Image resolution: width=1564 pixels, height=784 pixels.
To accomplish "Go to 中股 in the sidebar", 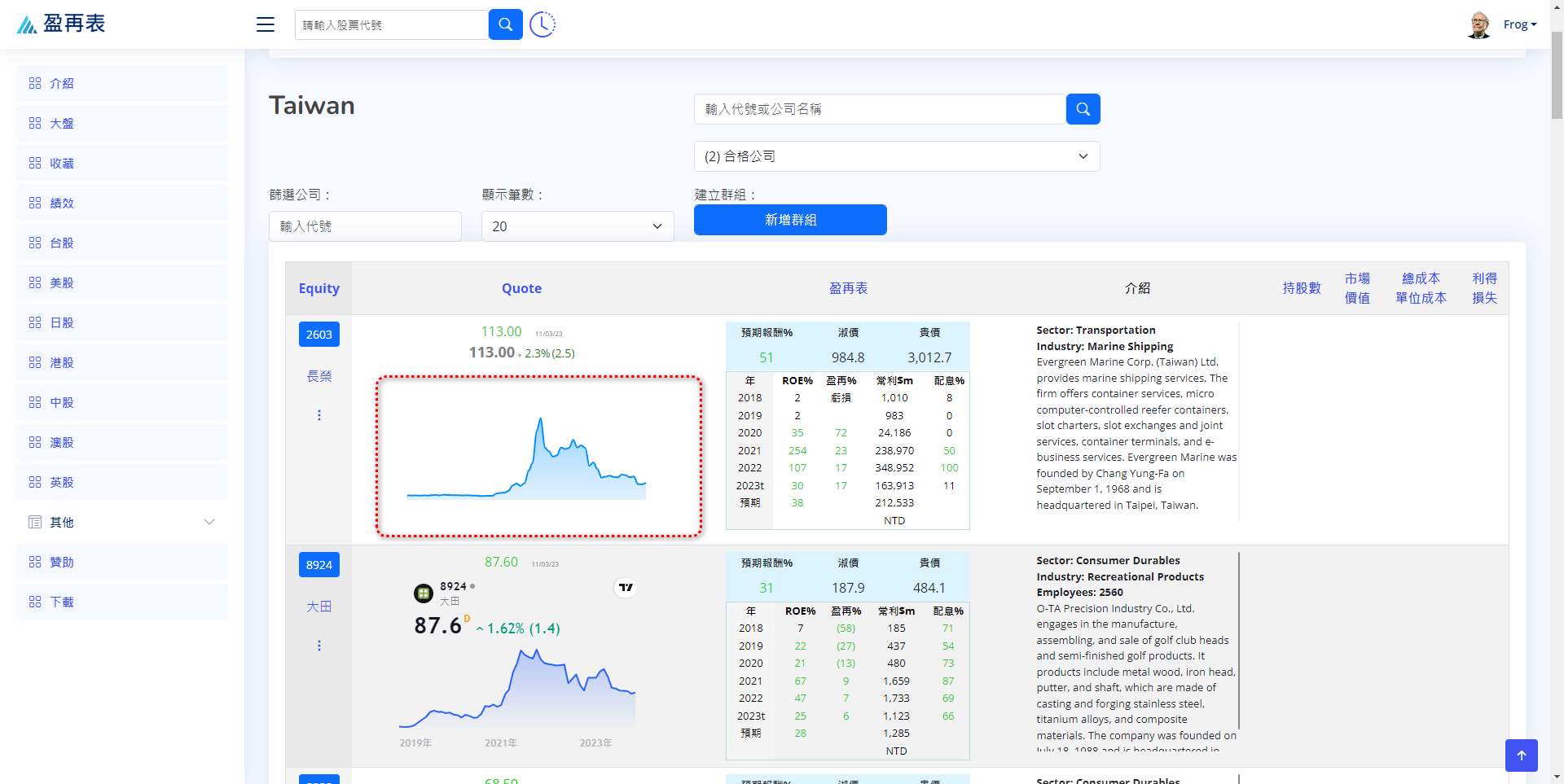I will pyautogui.click(x=122, y=402).
